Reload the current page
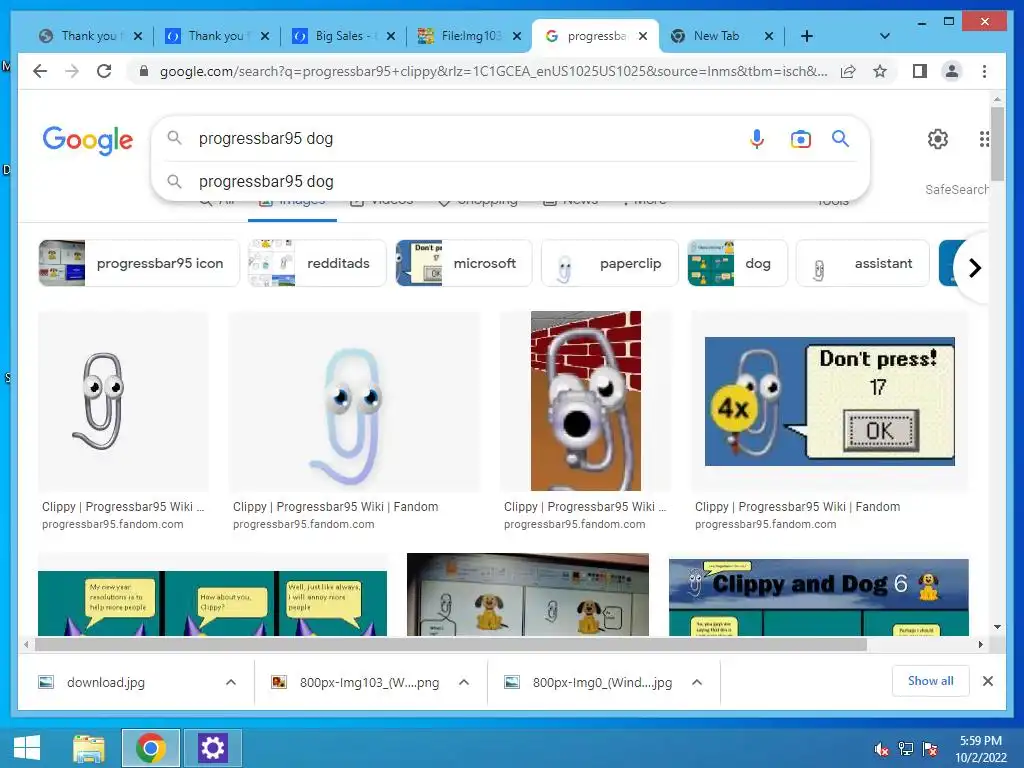Viewport: 1024px width, 768px height. (104, 71)
